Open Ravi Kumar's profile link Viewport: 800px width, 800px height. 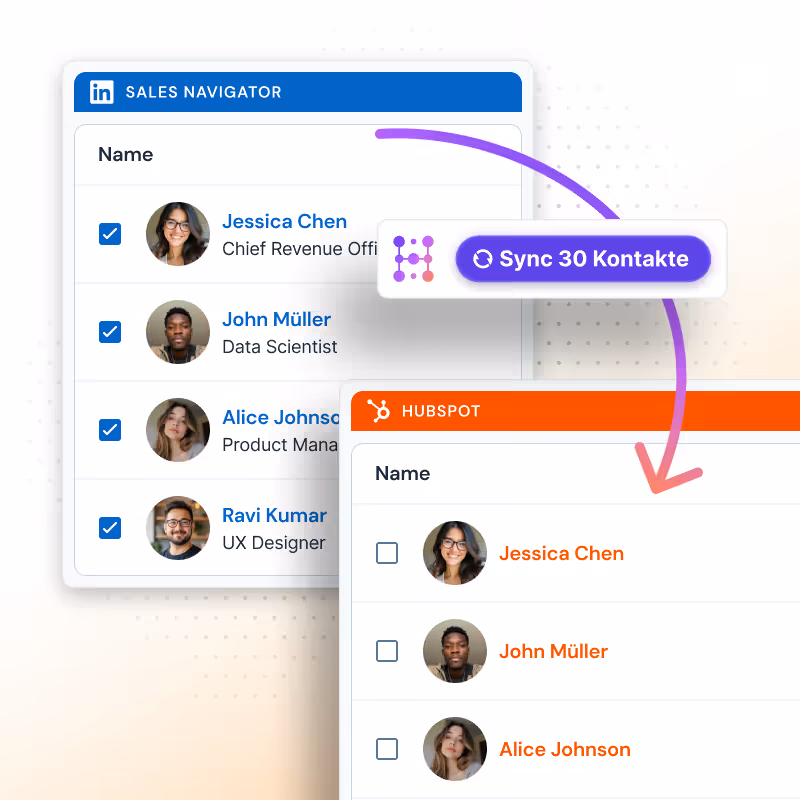pos(274,515)
